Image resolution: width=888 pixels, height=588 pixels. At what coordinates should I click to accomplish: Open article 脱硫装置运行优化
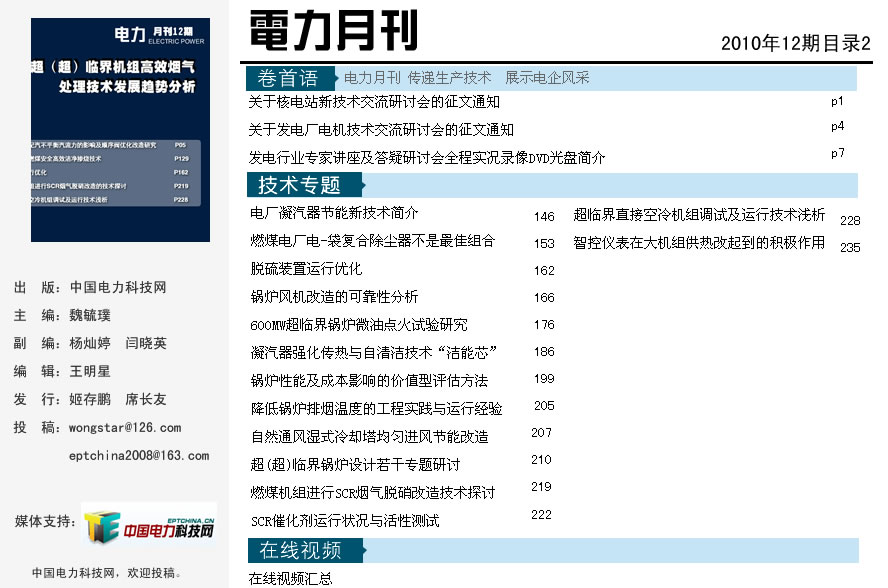pyautogui.click(x=306, y=269)
